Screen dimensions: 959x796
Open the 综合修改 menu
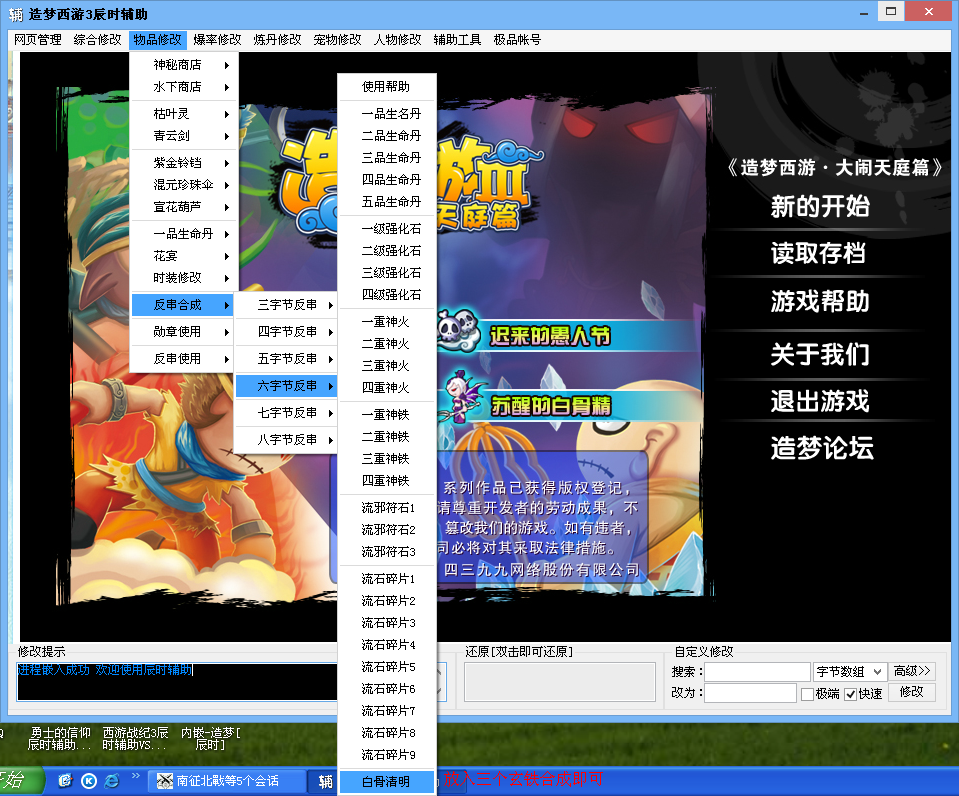pyautogui.click(x=97, y=40)
